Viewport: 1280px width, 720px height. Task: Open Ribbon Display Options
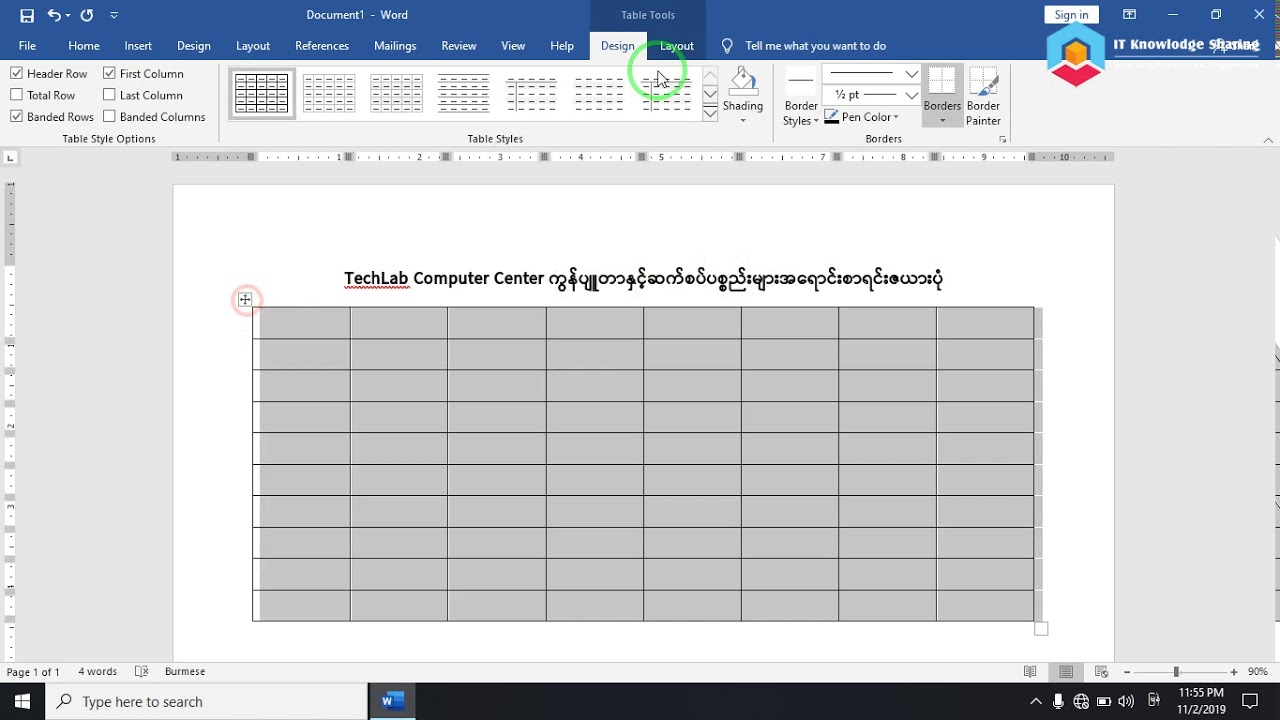tap(1129, 15)
